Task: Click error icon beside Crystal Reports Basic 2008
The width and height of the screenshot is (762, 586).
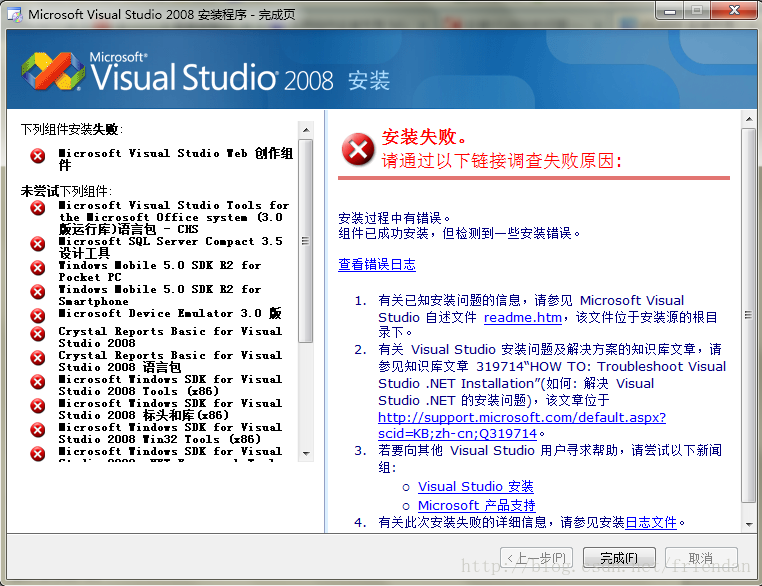Action: tap(37, 334)
